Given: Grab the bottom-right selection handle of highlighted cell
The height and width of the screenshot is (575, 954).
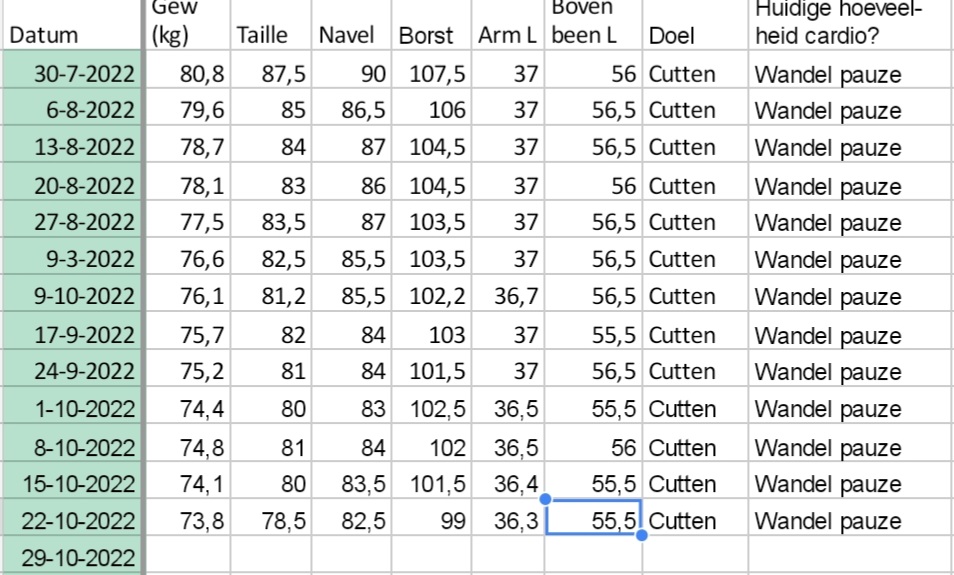Looking at the screenshot, I should pyautogui.click(x=641, y=535).
